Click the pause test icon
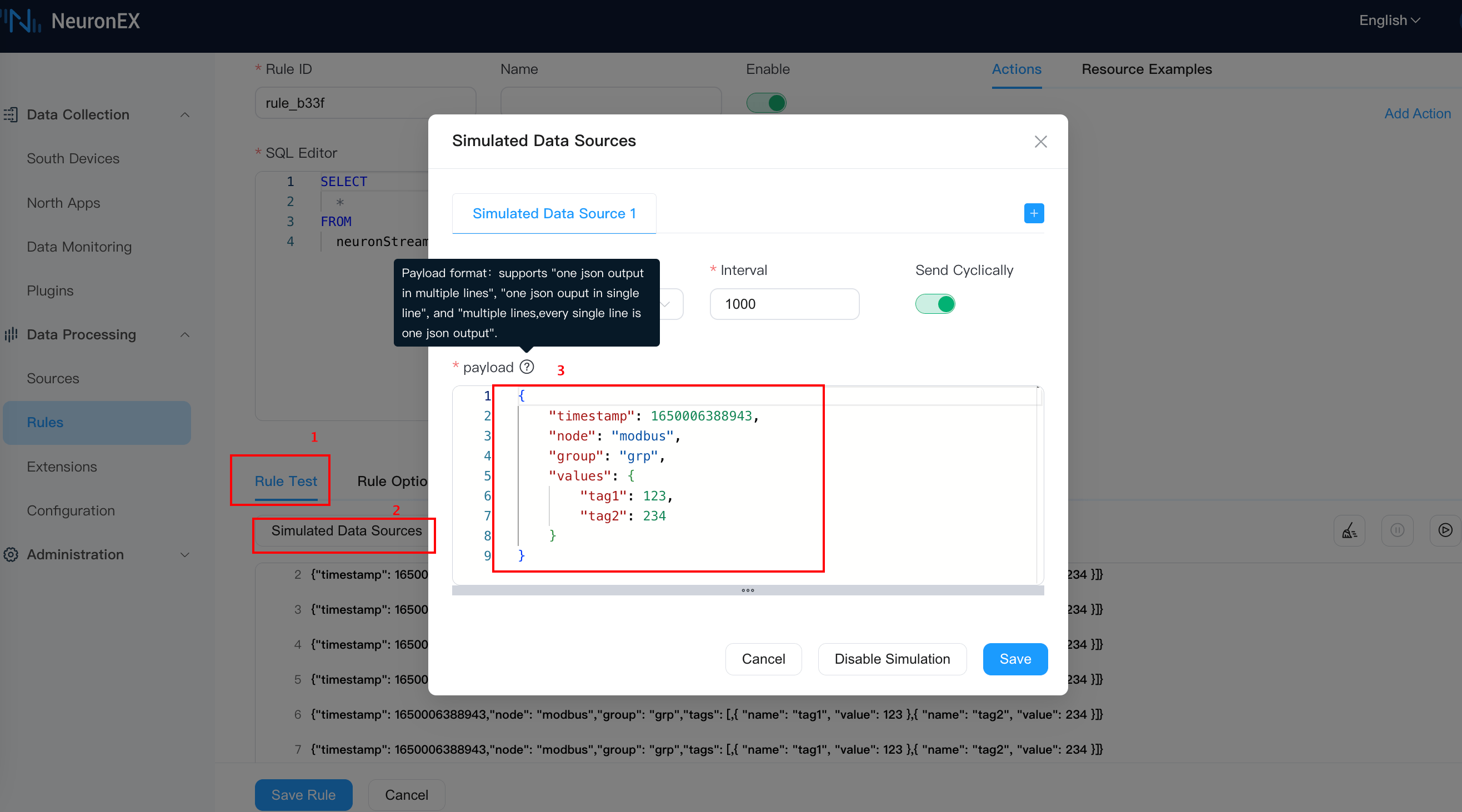 pyautogui.click(x=1396, y=530)
